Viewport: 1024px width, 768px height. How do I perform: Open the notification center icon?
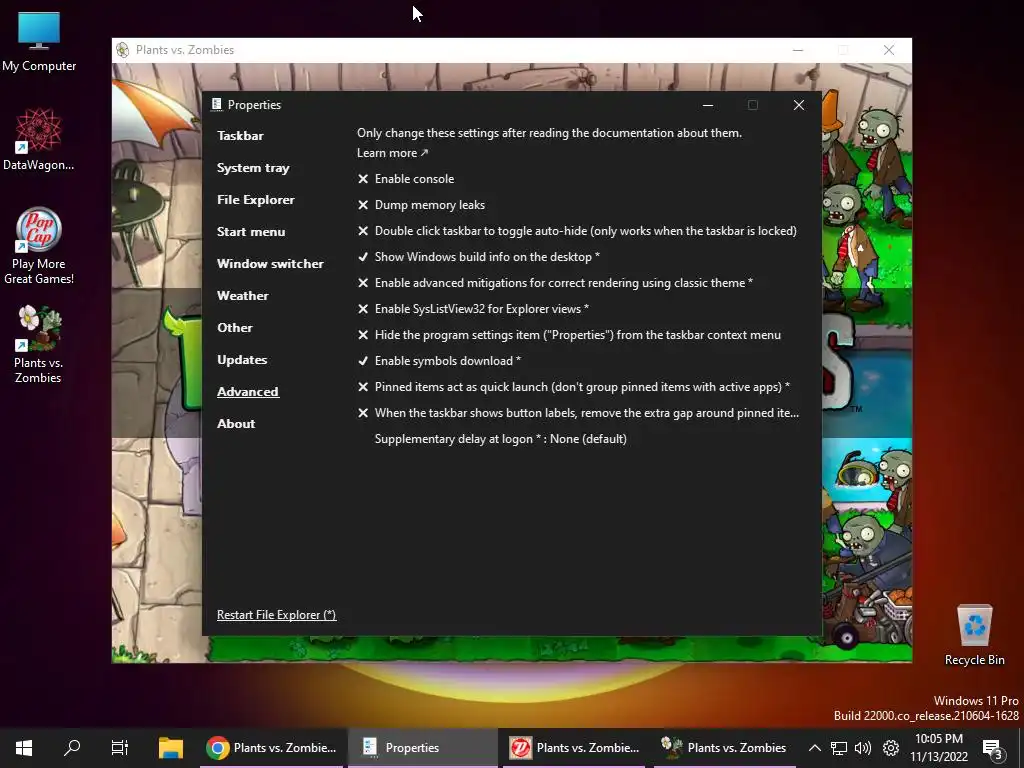(x=992, y=749)
